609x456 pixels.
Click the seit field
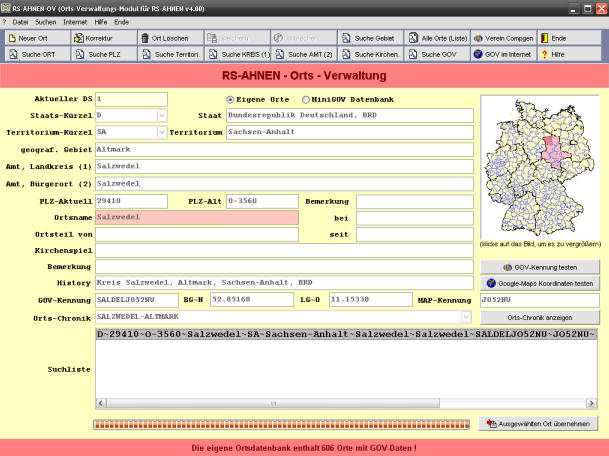coord(415,234)
